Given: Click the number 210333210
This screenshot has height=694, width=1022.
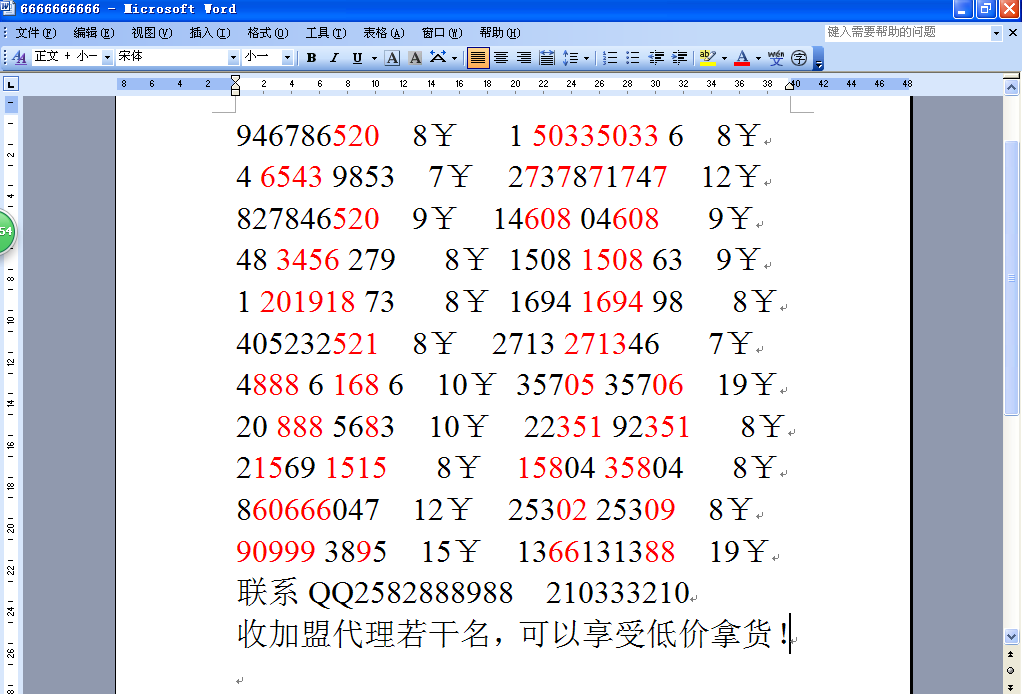Looking at the screenshot, I should (618, 593).
